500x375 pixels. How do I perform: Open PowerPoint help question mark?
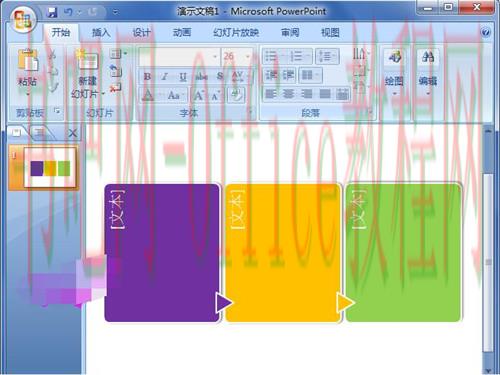tap(486, 32)
